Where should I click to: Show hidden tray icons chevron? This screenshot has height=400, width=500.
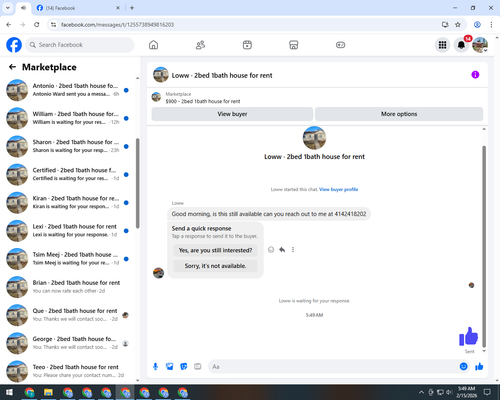pyautogui.click(x=421, y=392)
